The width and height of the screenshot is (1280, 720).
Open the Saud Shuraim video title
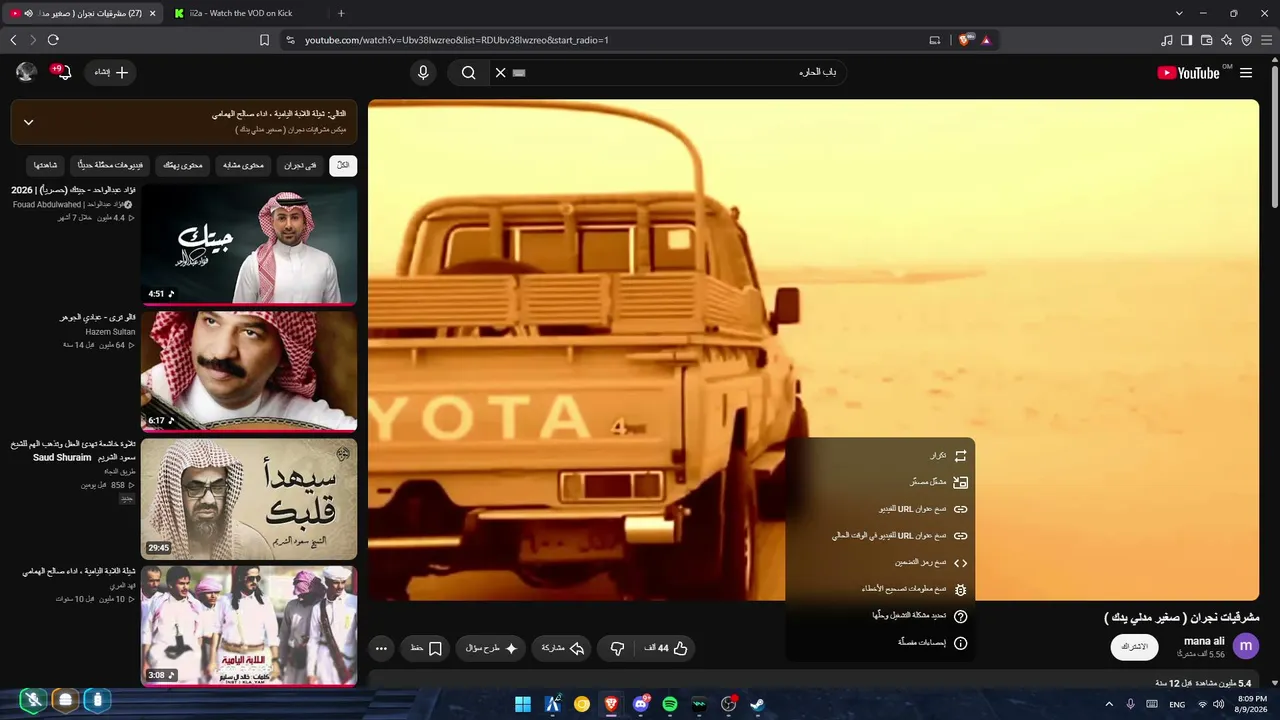72,450
